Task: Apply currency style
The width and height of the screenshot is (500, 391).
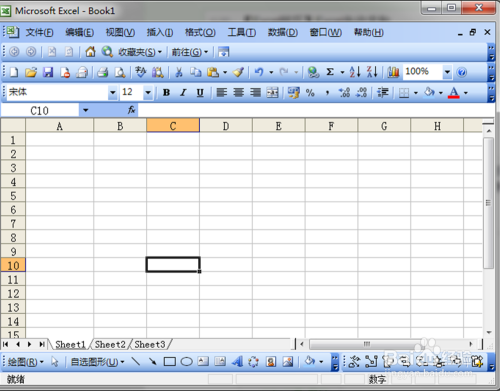Action: (x=294, y=93)
